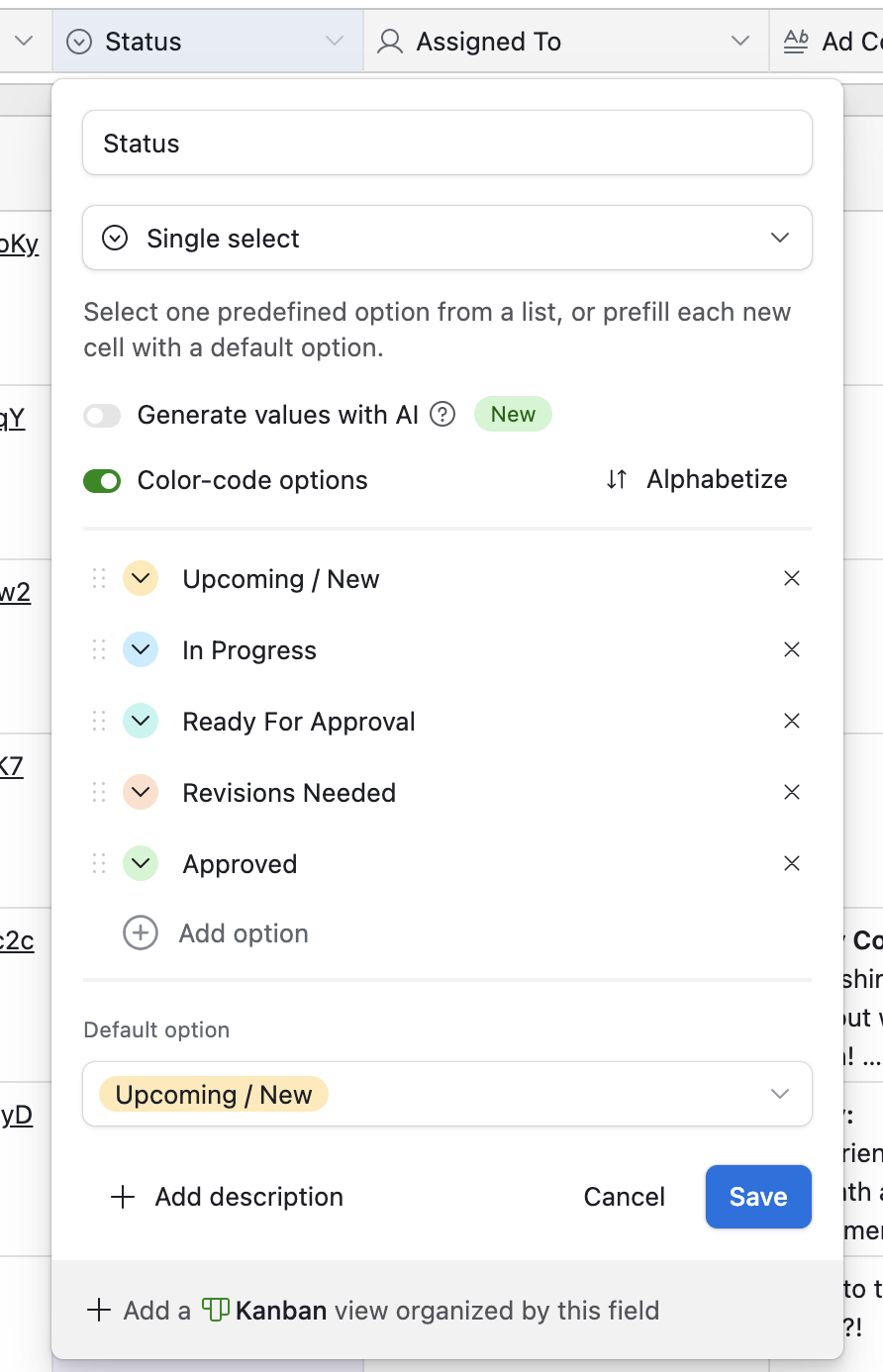Turn off Color-code options toggle
The image size is (883, 1372).
click(x=102, y=481)
